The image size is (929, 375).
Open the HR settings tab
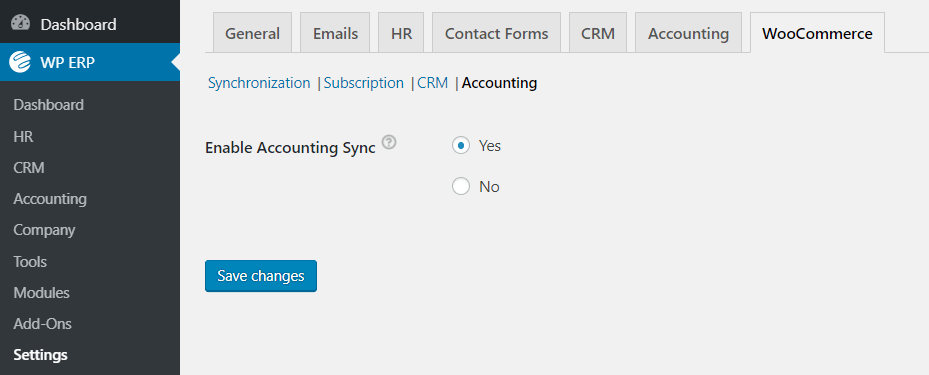(x=401, y=33)
